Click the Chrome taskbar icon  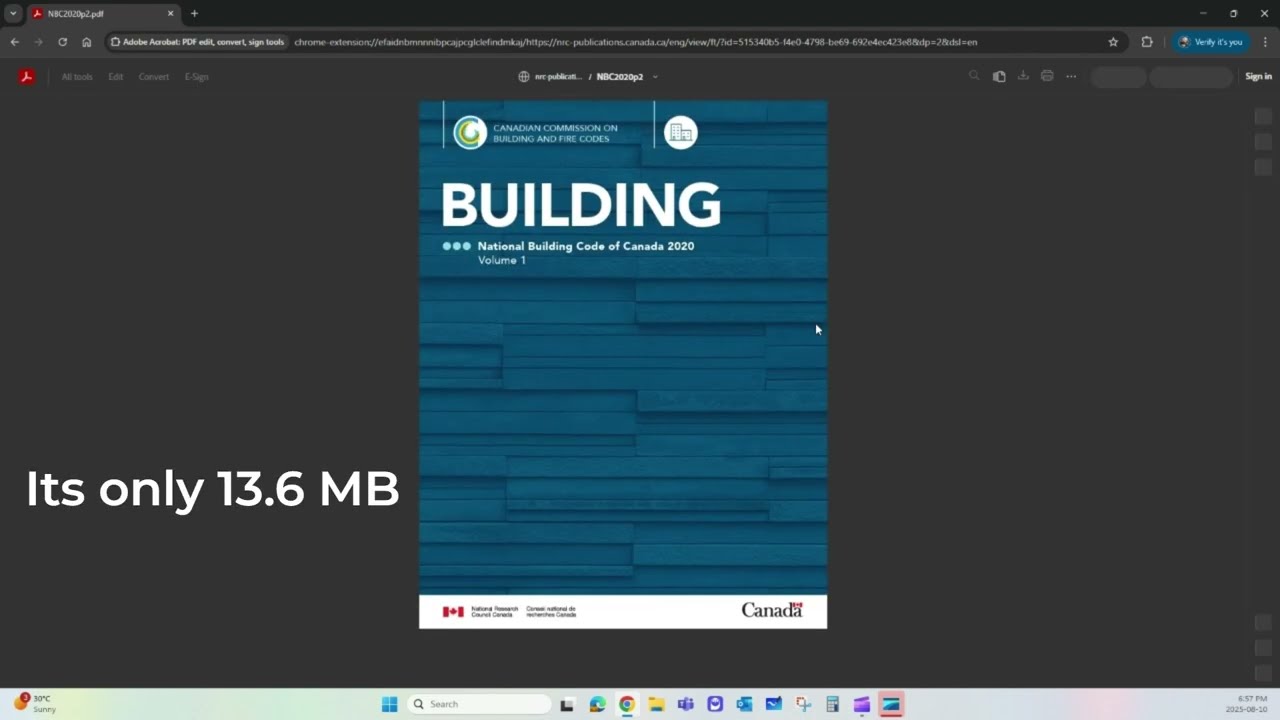coord(626,704)
